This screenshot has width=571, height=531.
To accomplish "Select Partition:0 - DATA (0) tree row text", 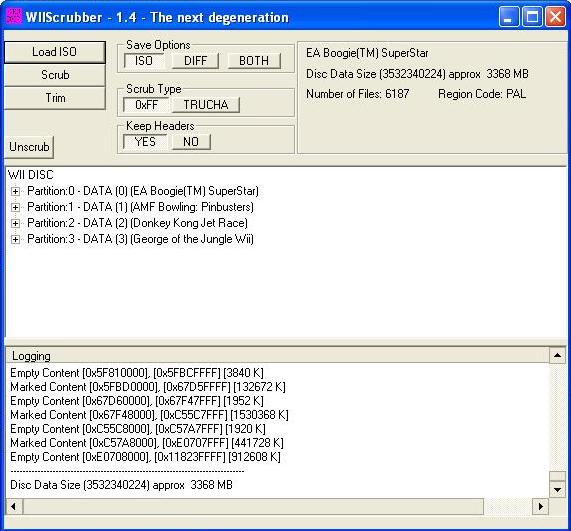I will 143,191.
